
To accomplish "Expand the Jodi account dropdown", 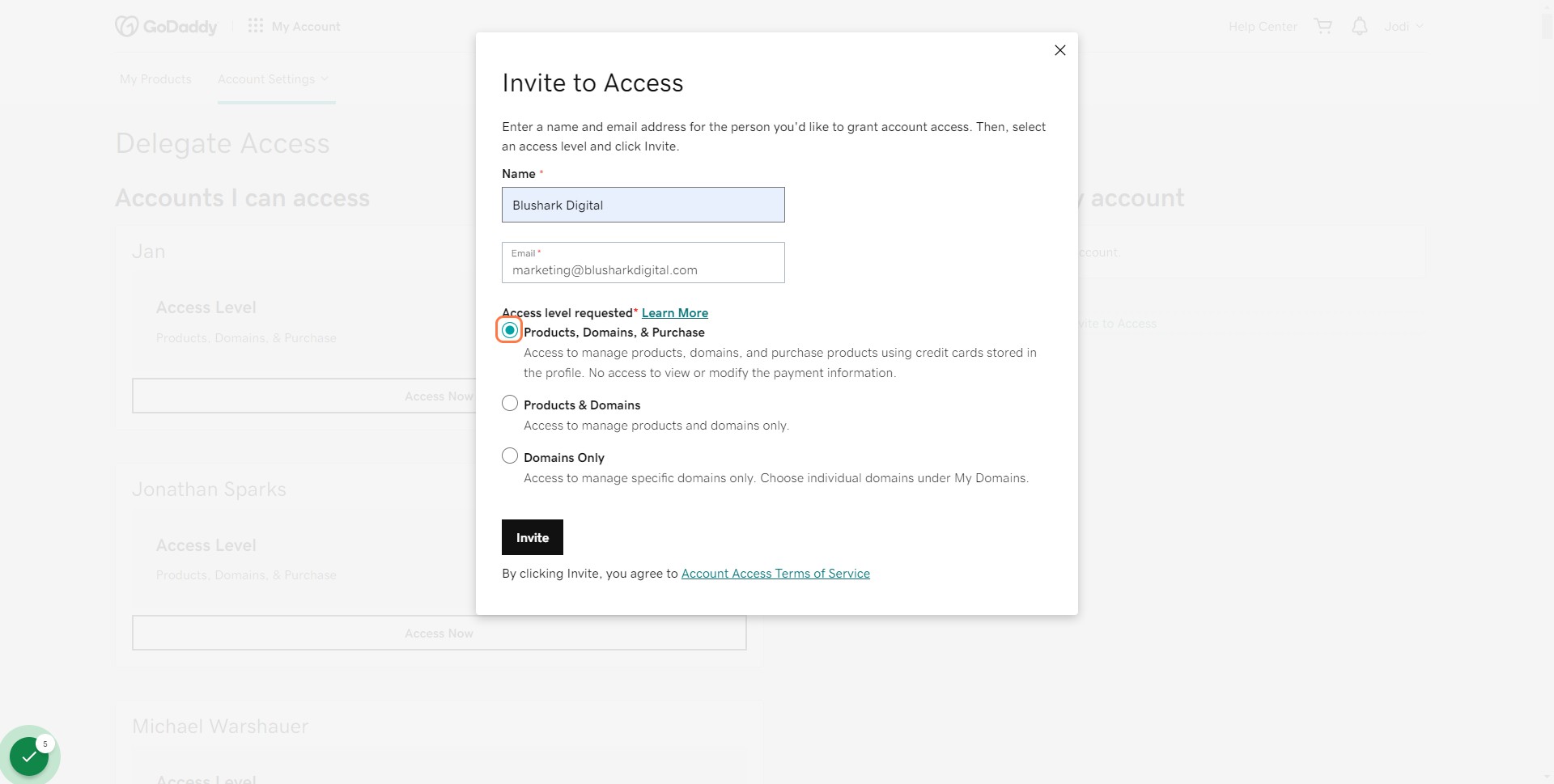I will [x=1403, y=27].
